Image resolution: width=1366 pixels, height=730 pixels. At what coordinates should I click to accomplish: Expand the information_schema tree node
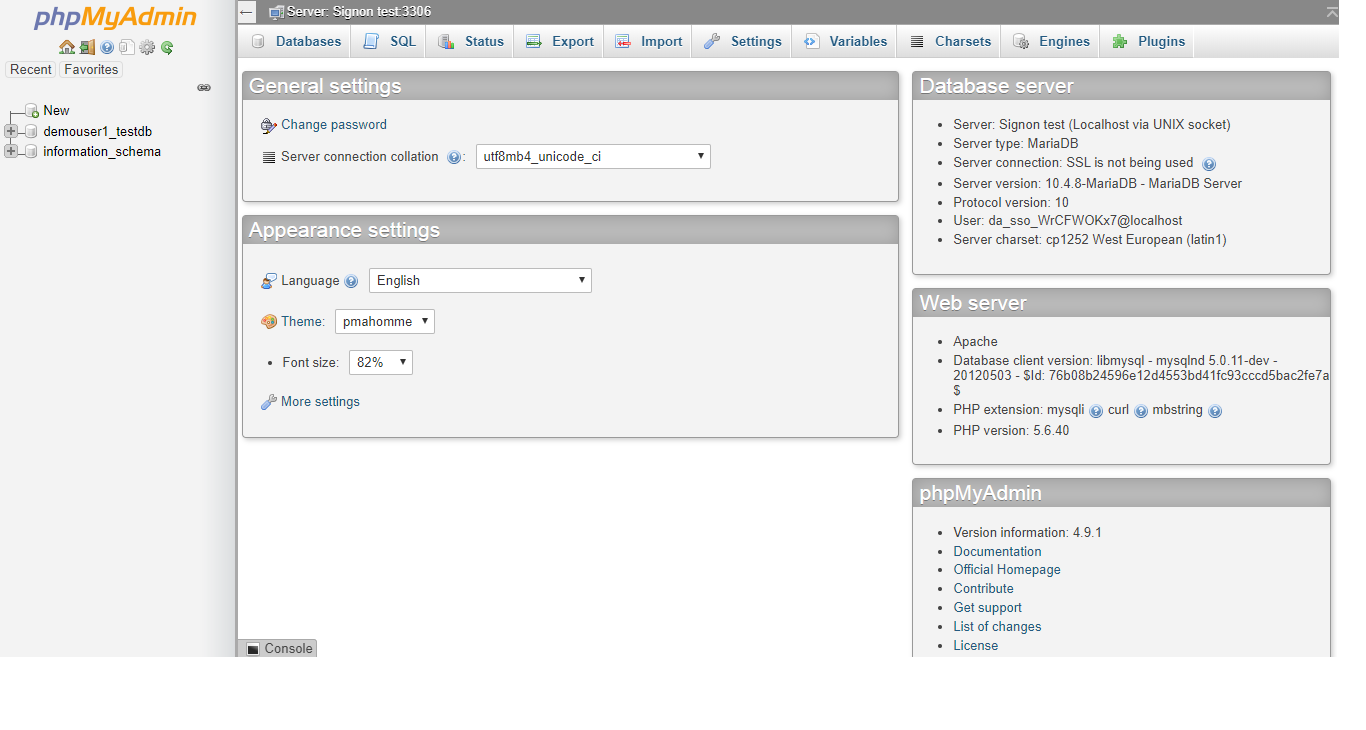click(x=11, y=152)
